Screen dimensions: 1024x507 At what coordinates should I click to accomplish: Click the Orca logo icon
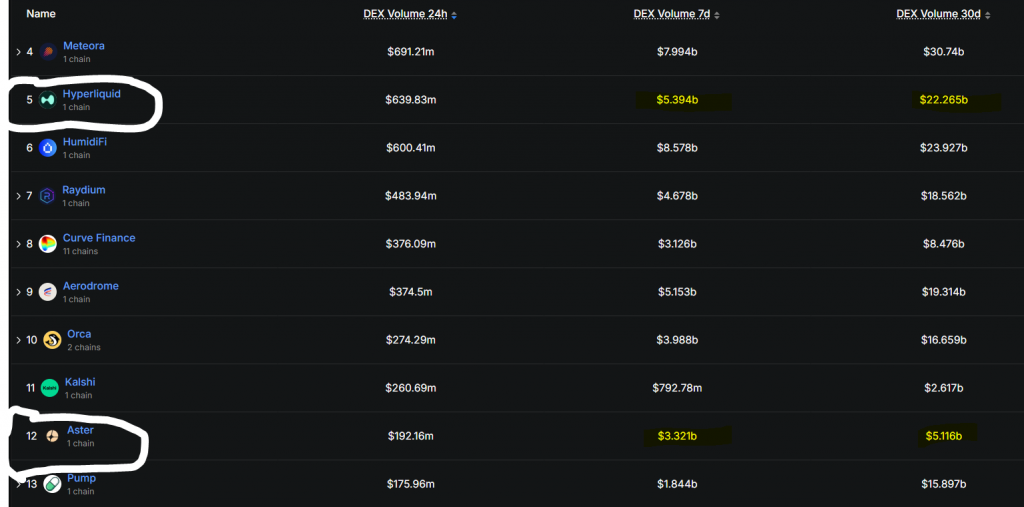(x=52, y=340)
